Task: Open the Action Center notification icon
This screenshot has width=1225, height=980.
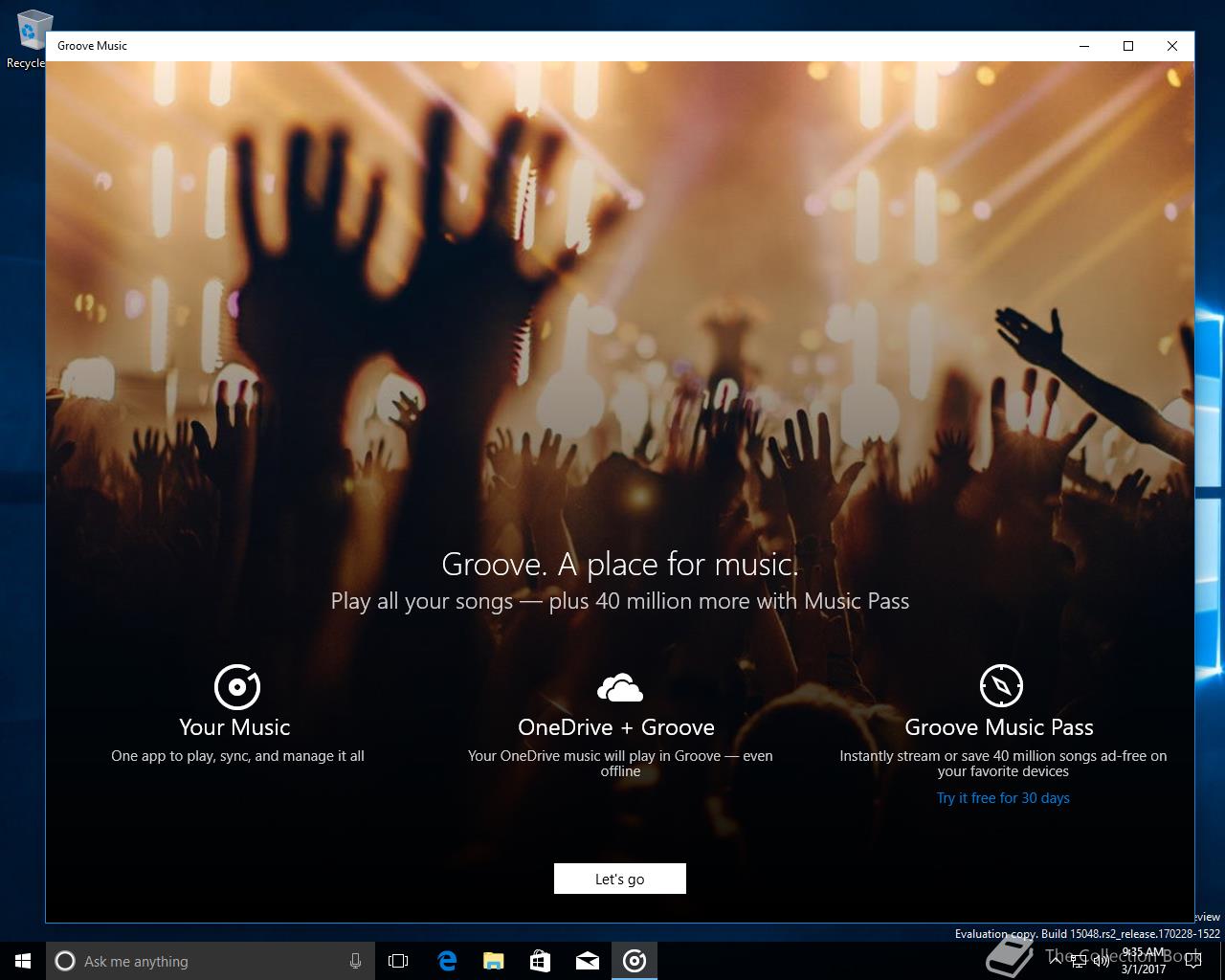Action: [1193, 961]
